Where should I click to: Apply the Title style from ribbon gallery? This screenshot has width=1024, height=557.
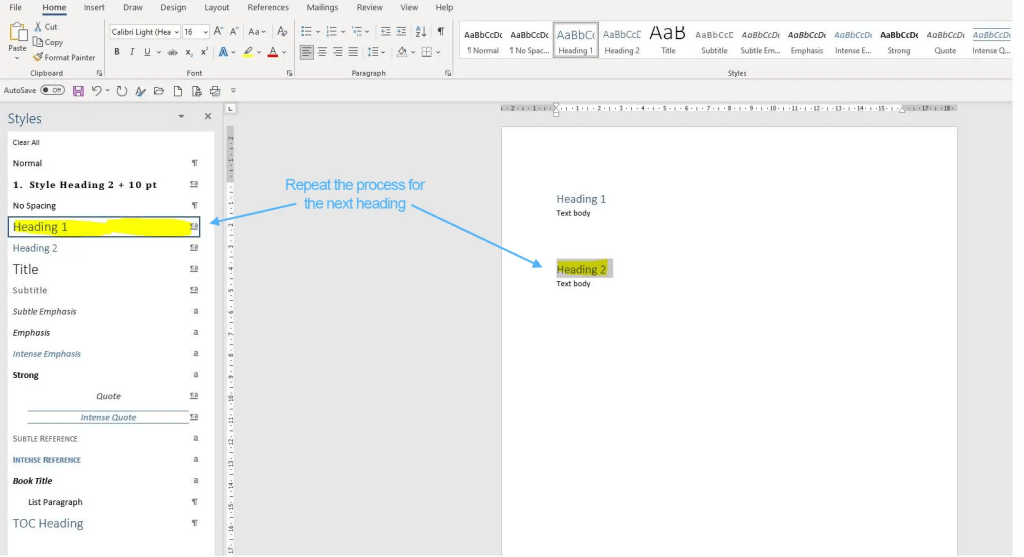point(667,40)
